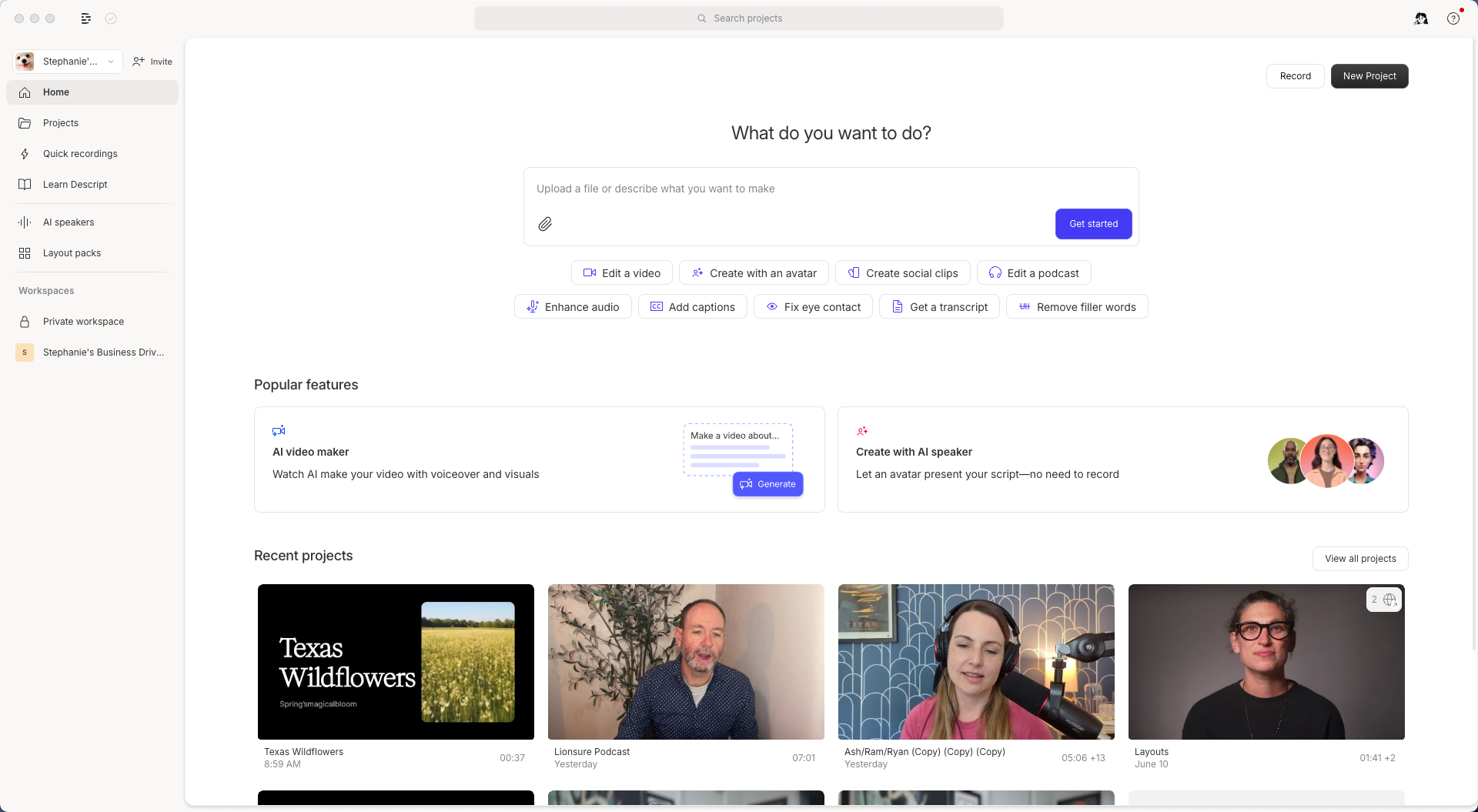The width and height of the screenshot is (1478, 812).
Task: Navigate to Projects in the sidebar
Action: (61, 122)
